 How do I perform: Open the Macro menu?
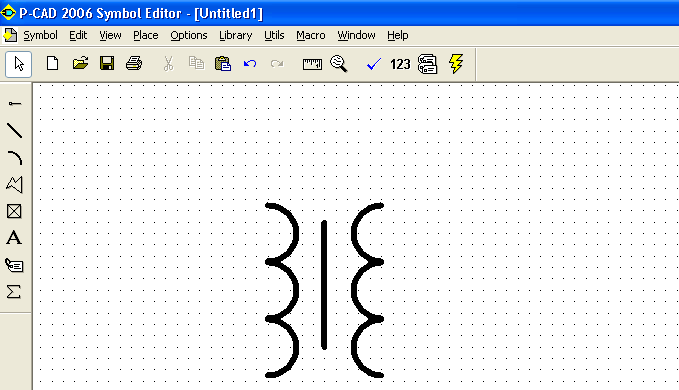coord(310,35)
